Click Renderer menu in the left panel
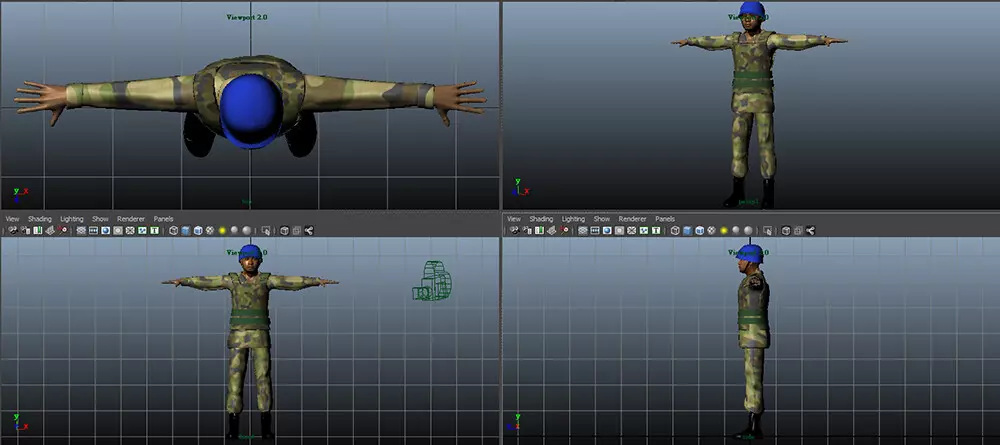The height and width of the screenshot is (445, 1000). (131, 218)
